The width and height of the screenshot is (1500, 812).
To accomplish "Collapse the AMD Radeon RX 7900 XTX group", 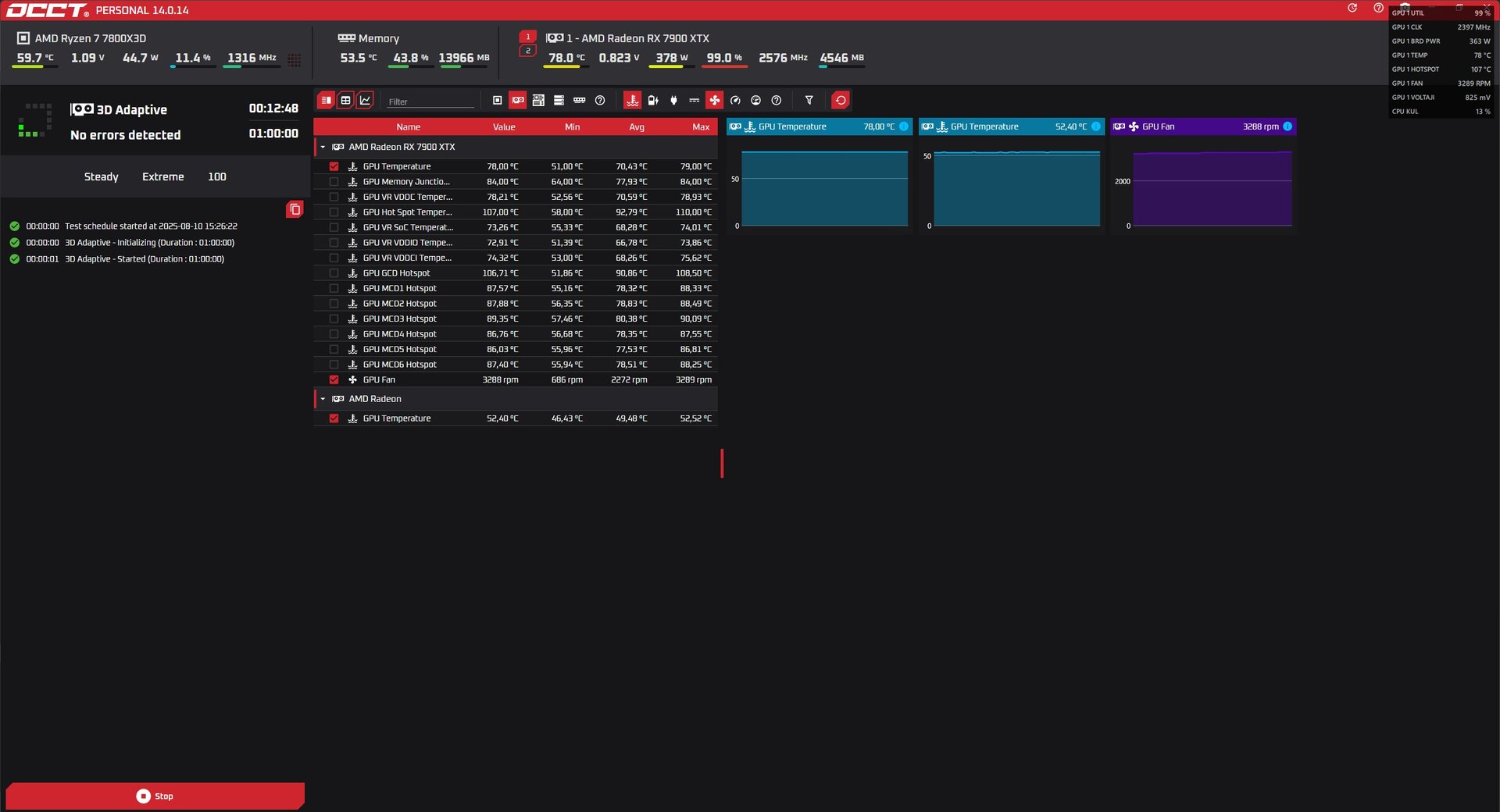I will [323, 147].
